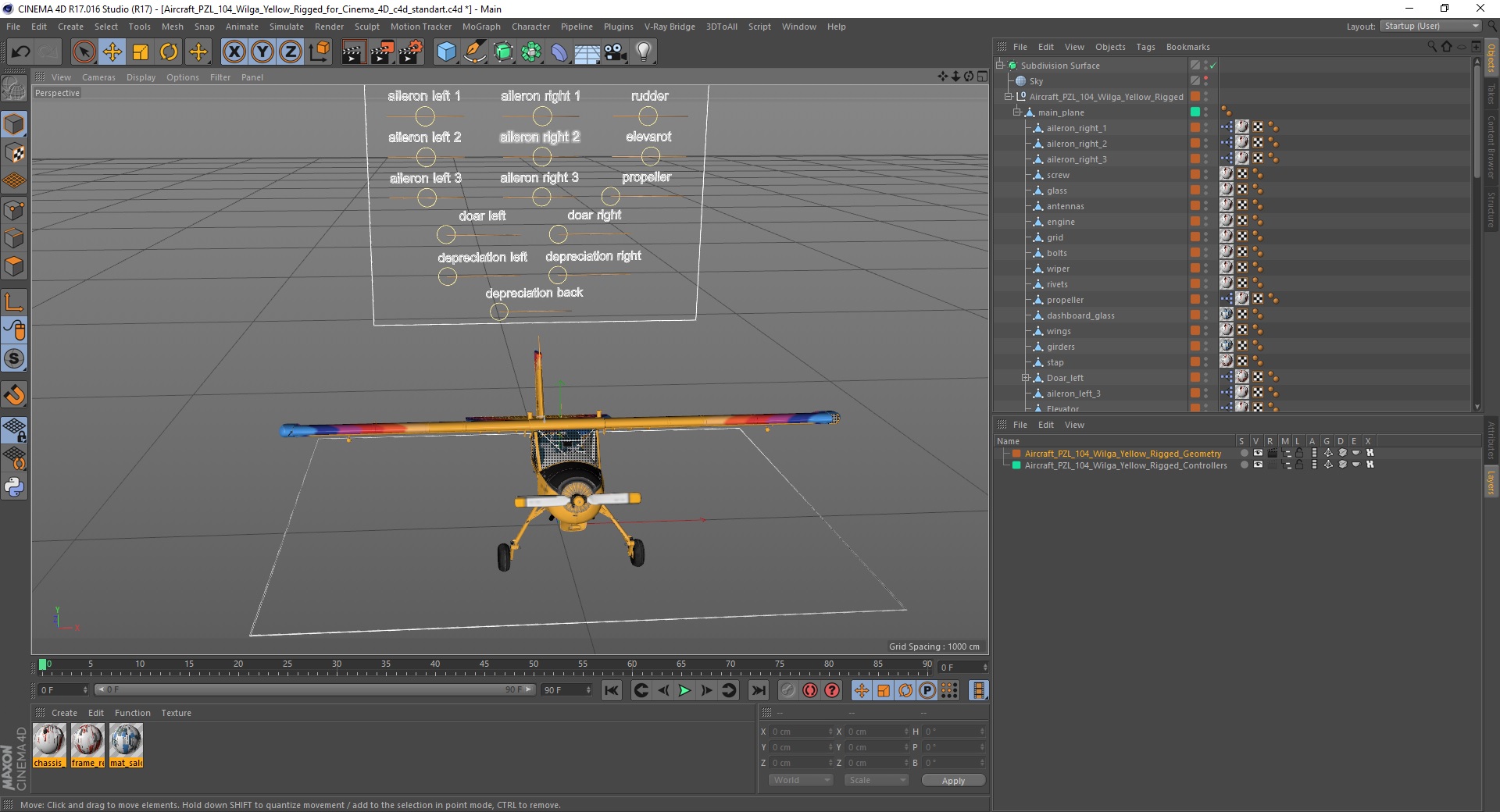Image resolution: width=1500 pixels, height=812 pixels.
Task: Open material manager Texture menu
Action: click(176, 713)
